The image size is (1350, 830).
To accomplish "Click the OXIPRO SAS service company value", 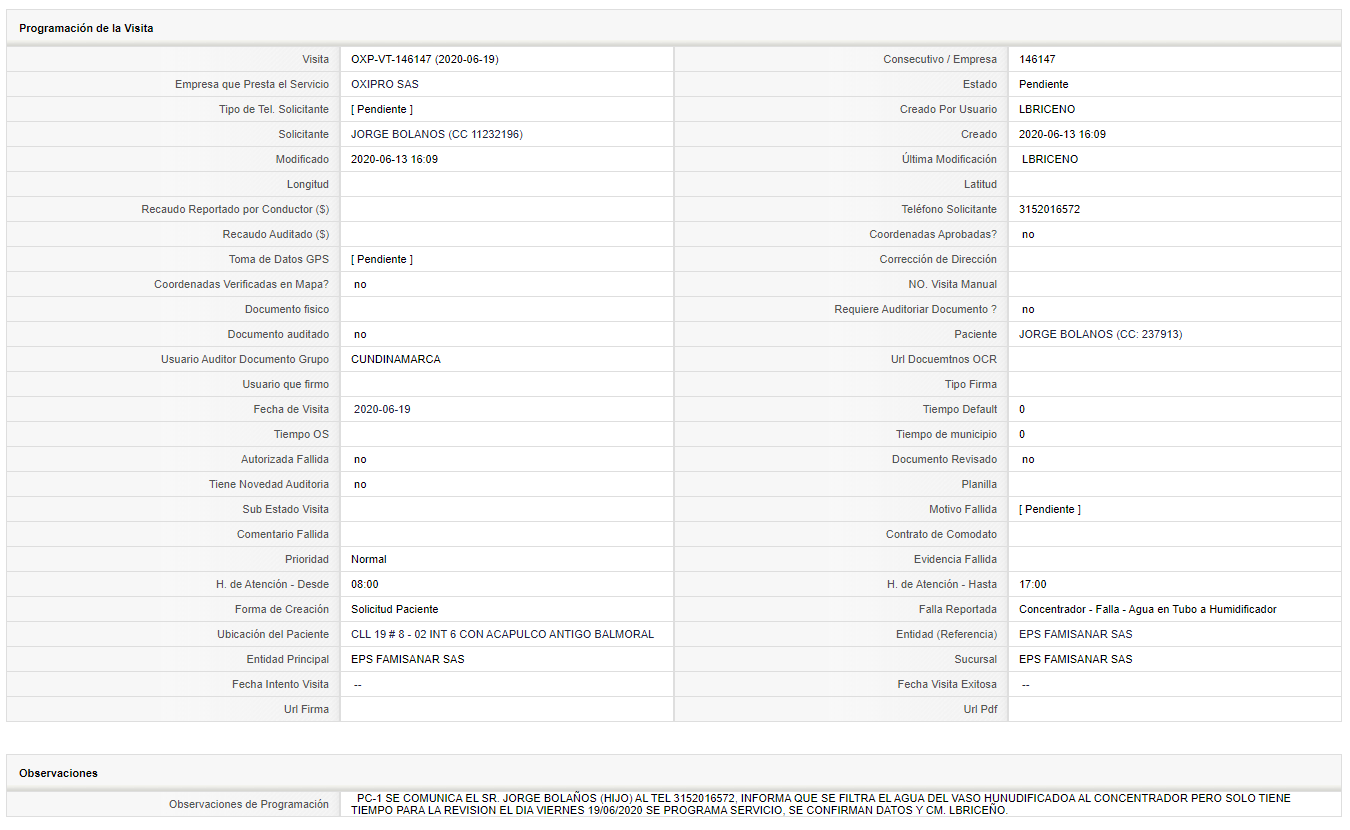I will coord(385,85).
